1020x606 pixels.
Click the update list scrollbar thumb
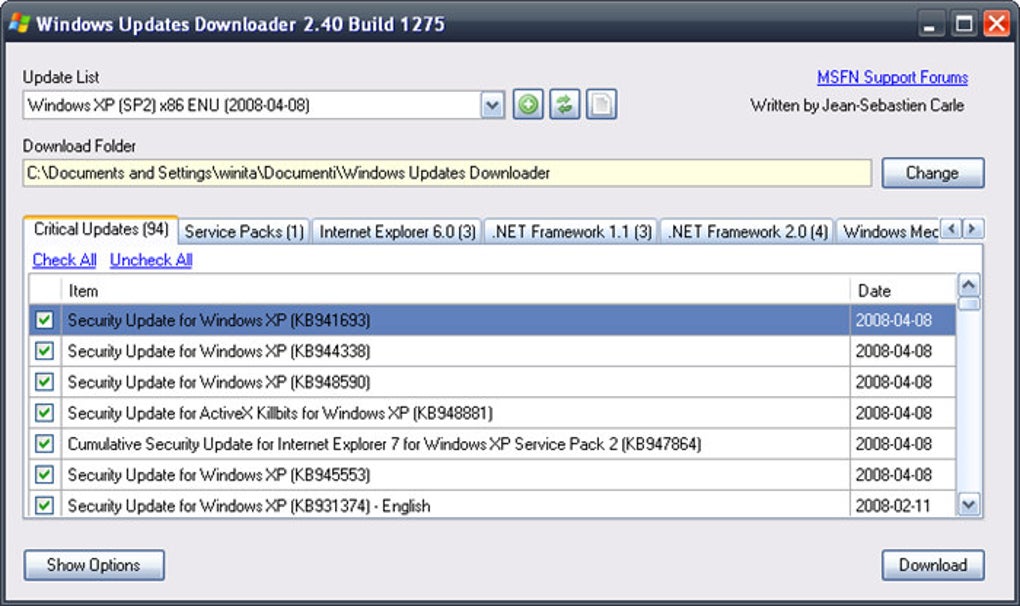969,304
